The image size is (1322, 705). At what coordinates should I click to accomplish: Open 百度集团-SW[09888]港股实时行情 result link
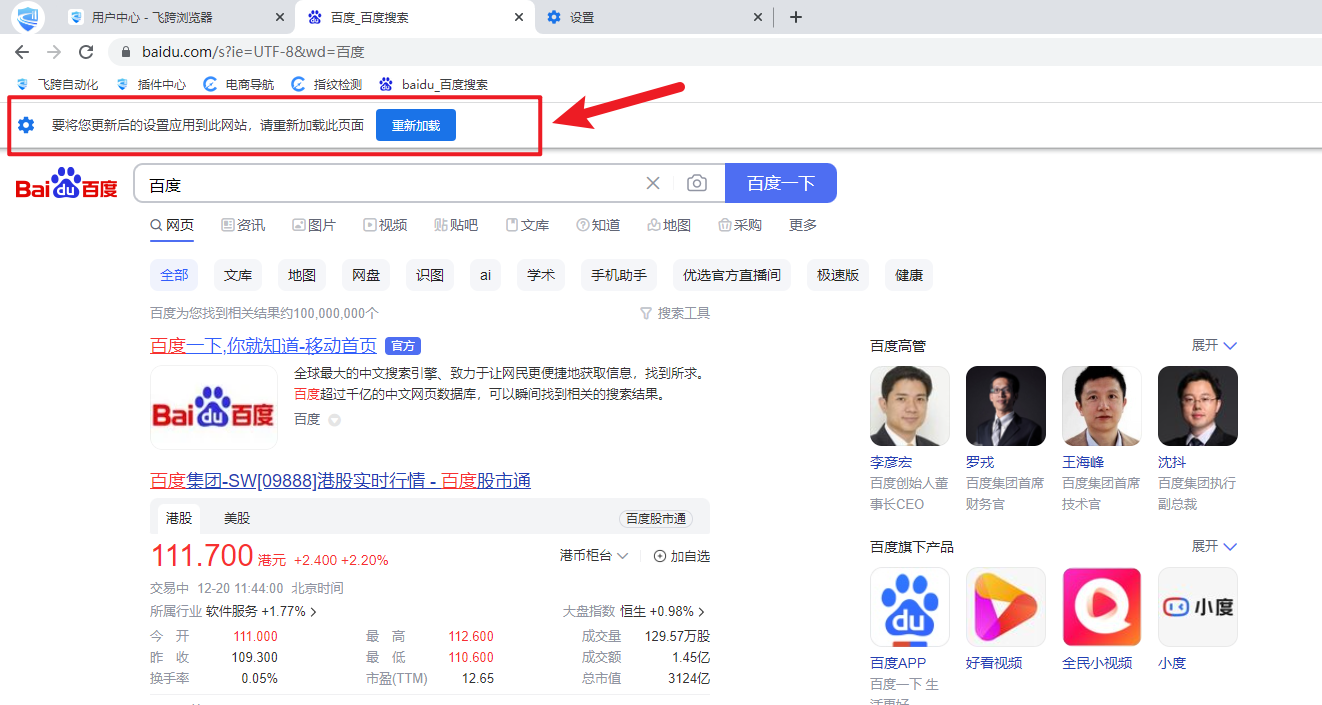pos(340,481)
